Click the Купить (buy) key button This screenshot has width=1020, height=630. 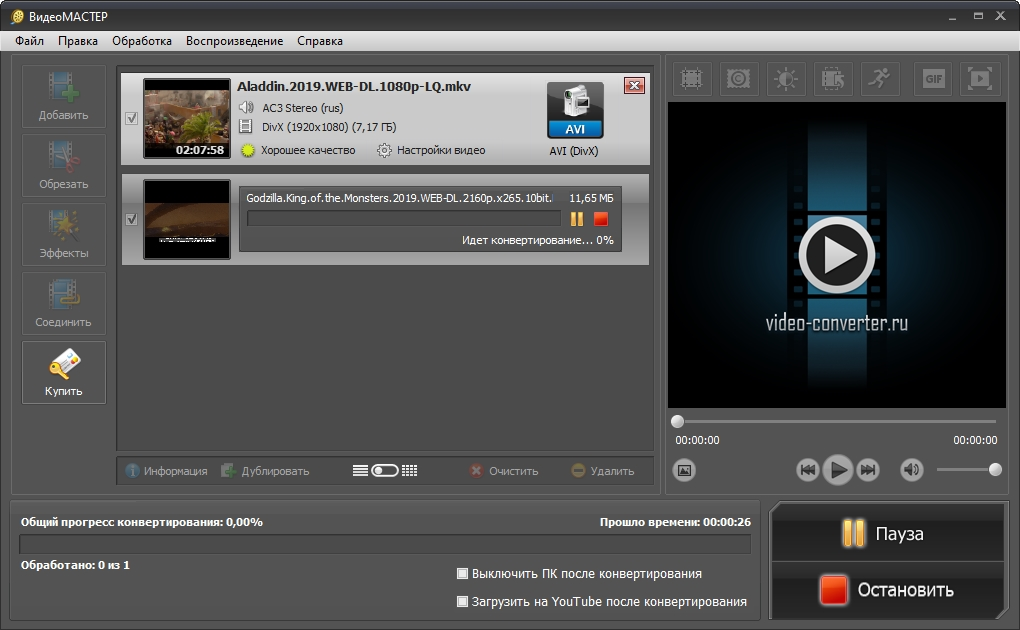[x=64, y=372]
